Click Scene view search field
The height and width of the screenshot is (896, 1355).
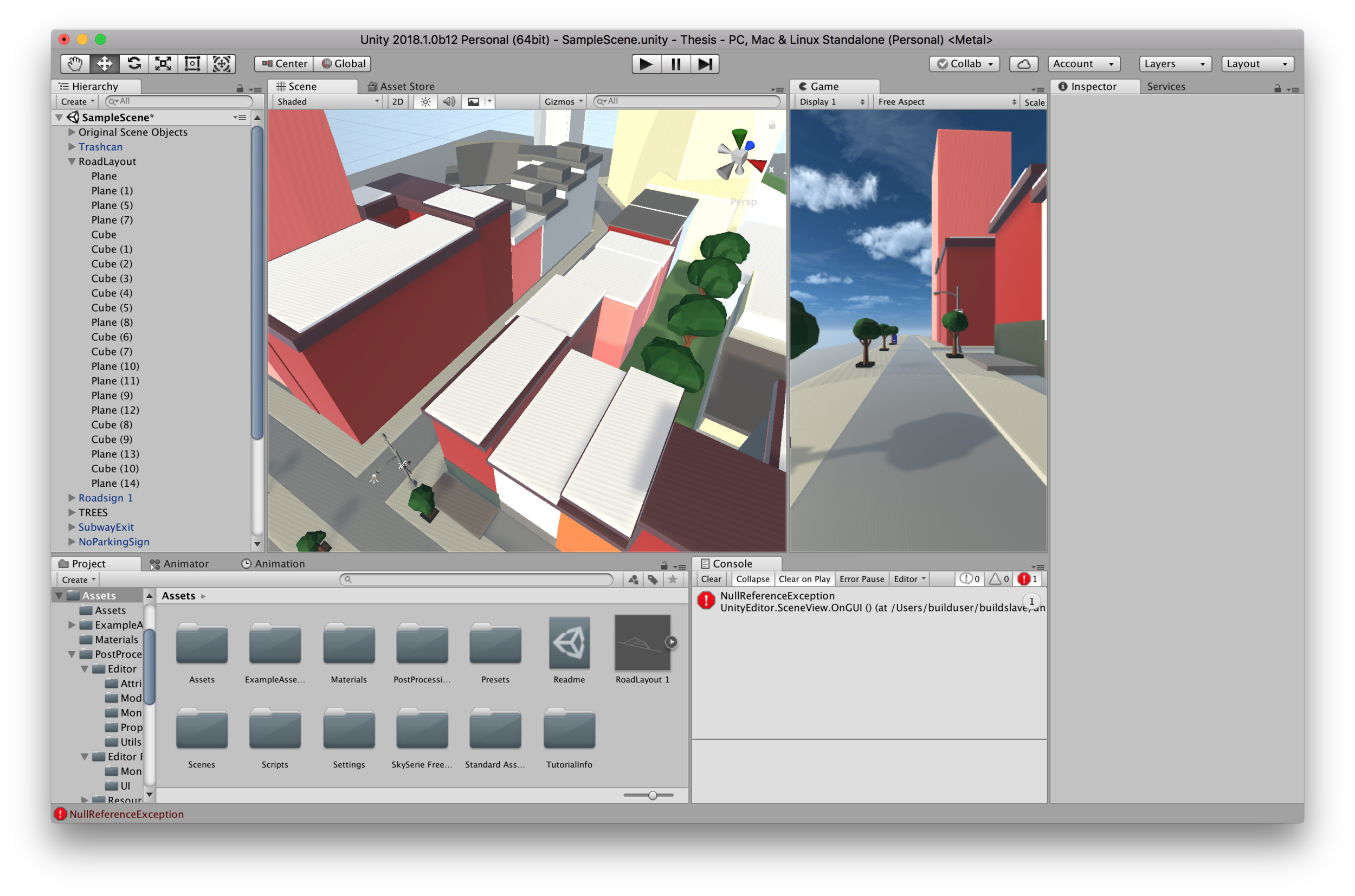click(x=687, y=101)
